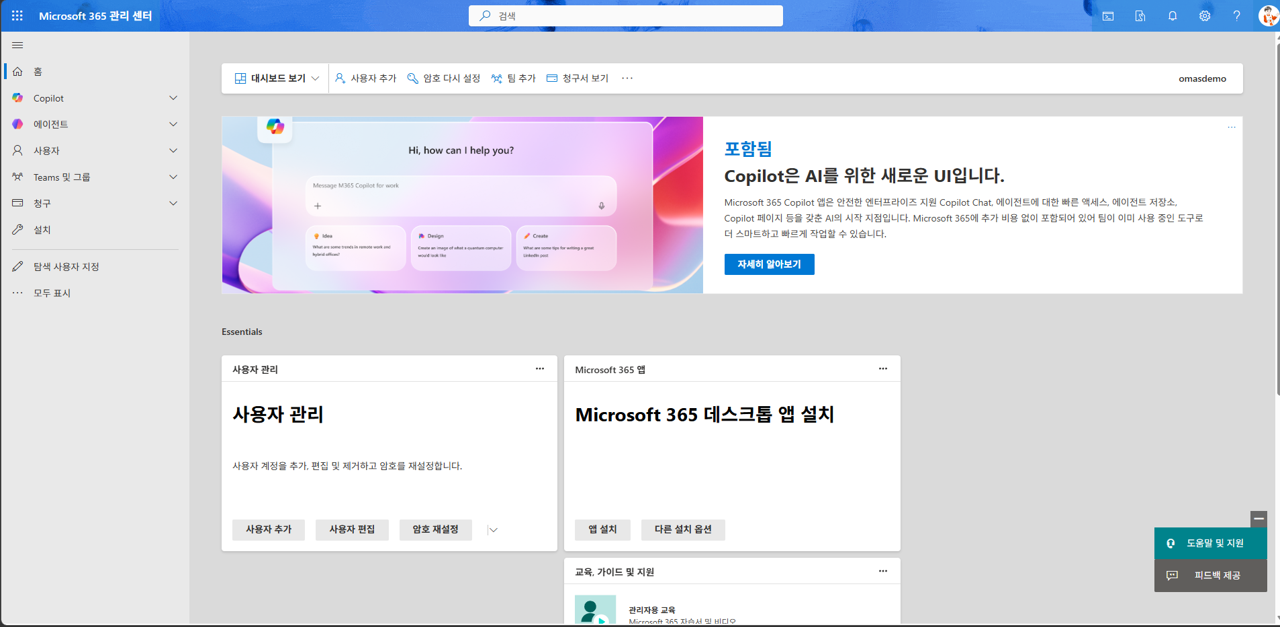The image size is (1280, 627).
Task: Click the omasdemo tenant name
Action: [x=1202, y=78]
